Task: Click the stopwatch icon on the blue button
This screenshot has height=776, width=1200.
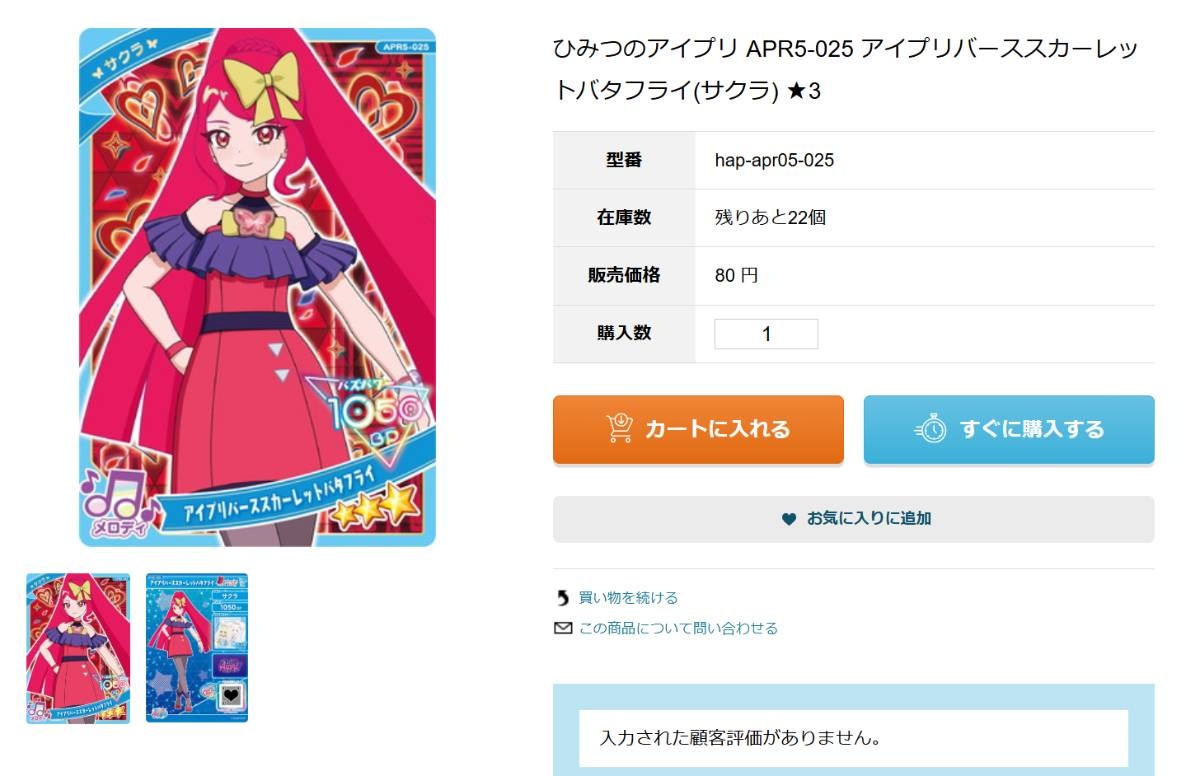Action: (931, 429)
